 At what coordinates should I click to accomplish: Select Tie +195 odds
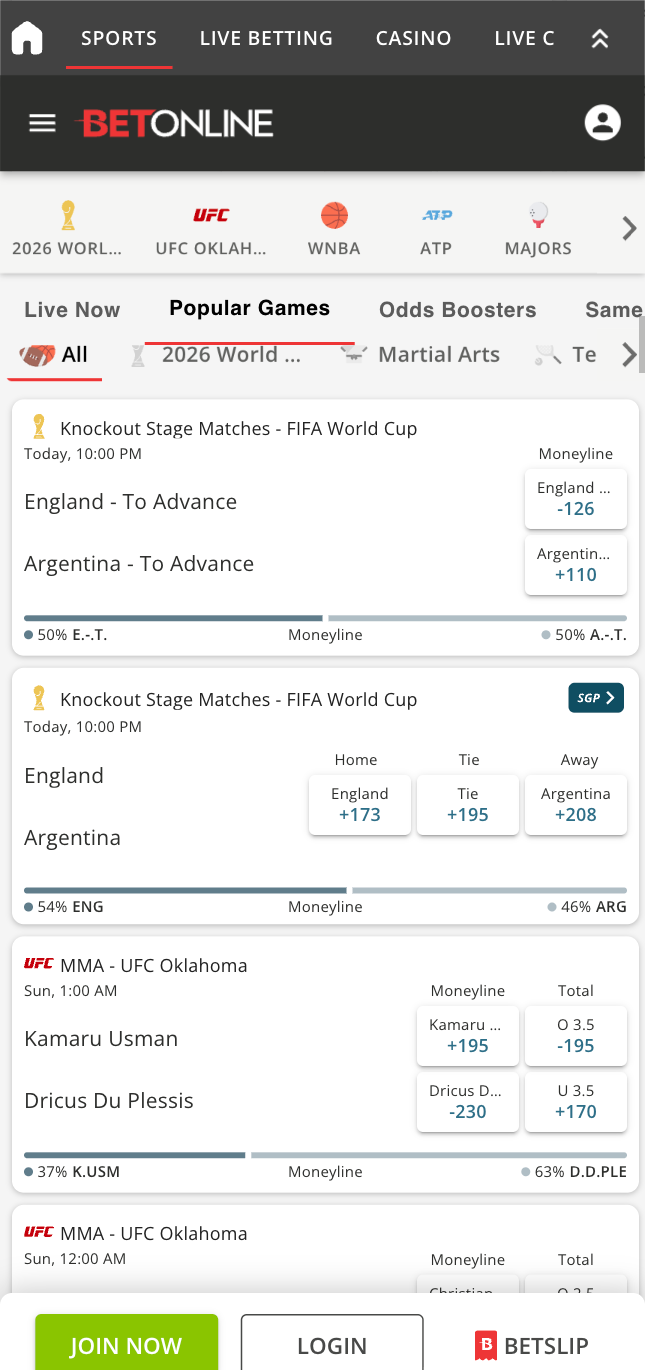(x=468, y=804)
